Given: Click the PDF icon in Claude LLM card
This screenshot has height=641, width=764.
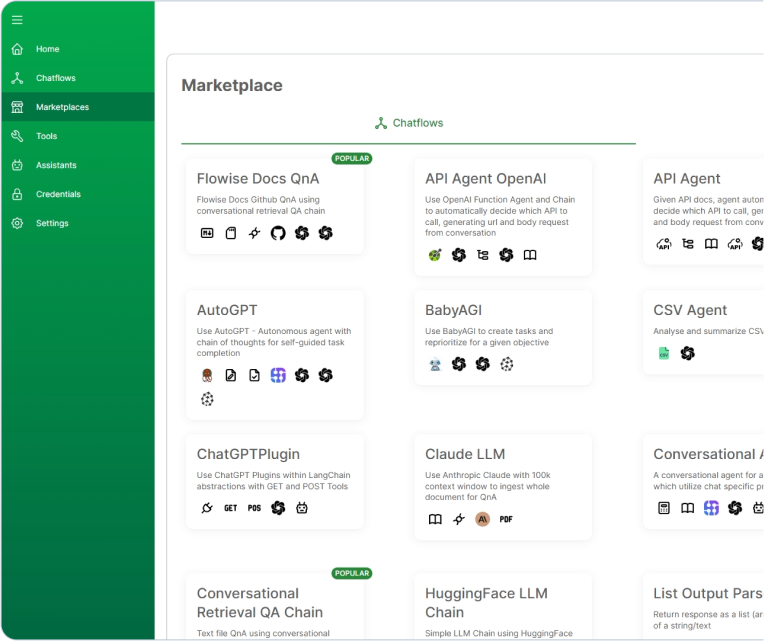Looking at the screenshot, I should coord(506,519).
